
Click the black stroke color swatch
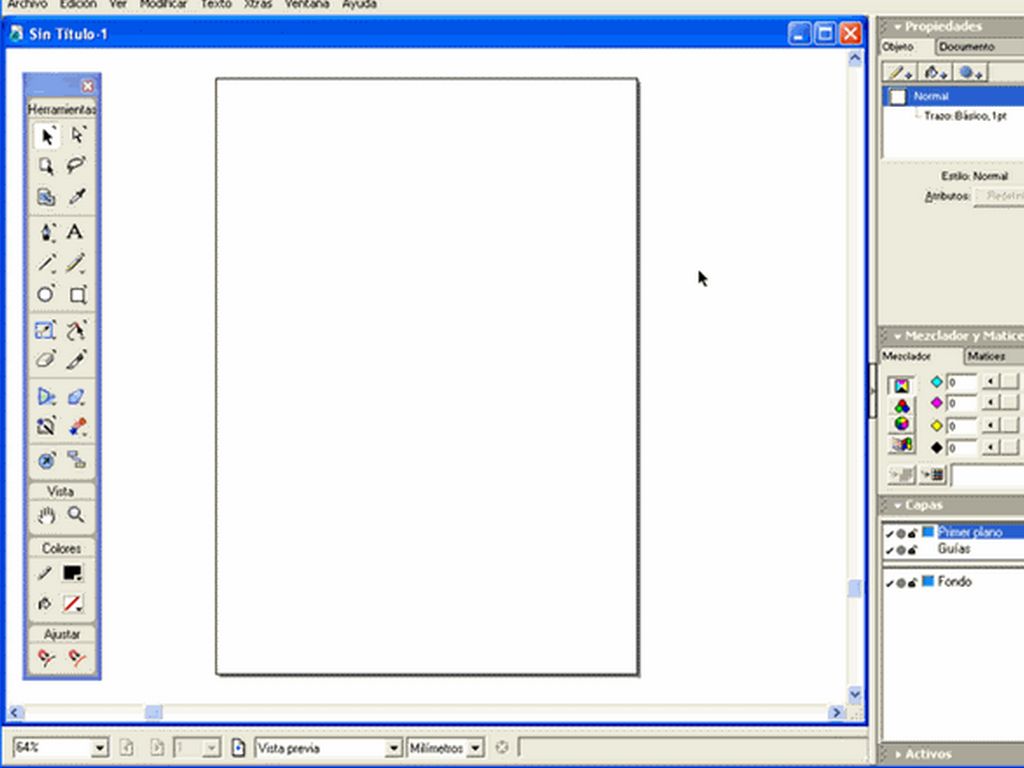72,573
